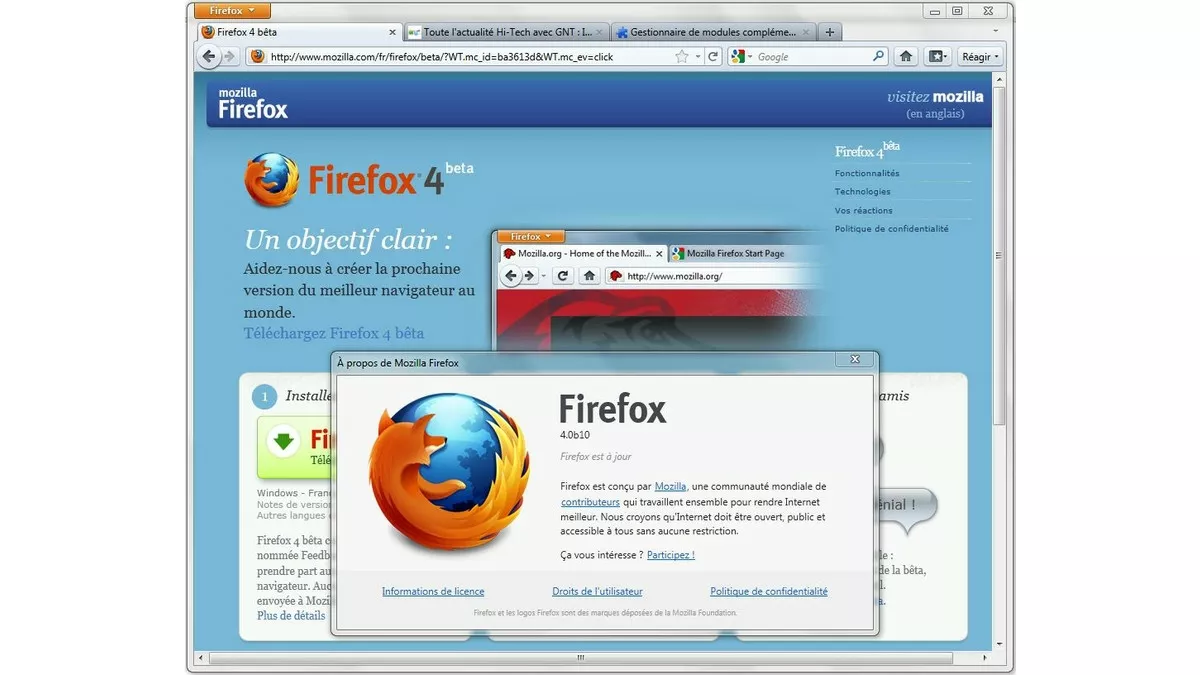1200x675 pixels.
Task: Close the À propos de Mozilla Firefox dialog
Action: 855,359
